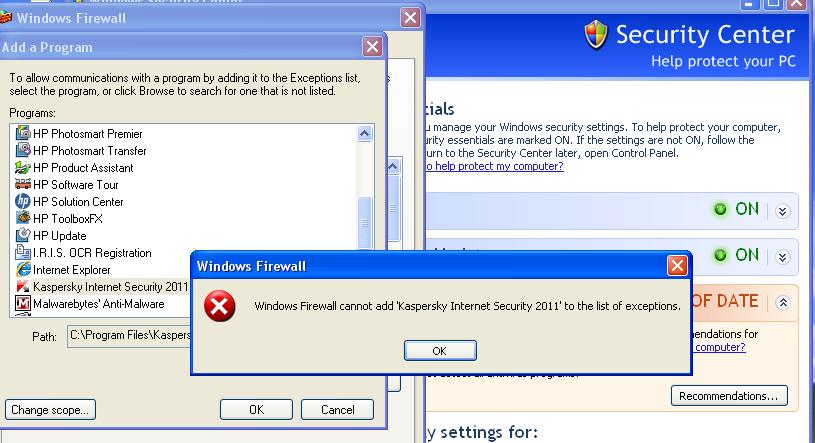
Task: Select the HP Photosmart Premier icon
Action: tap(22, 133)
